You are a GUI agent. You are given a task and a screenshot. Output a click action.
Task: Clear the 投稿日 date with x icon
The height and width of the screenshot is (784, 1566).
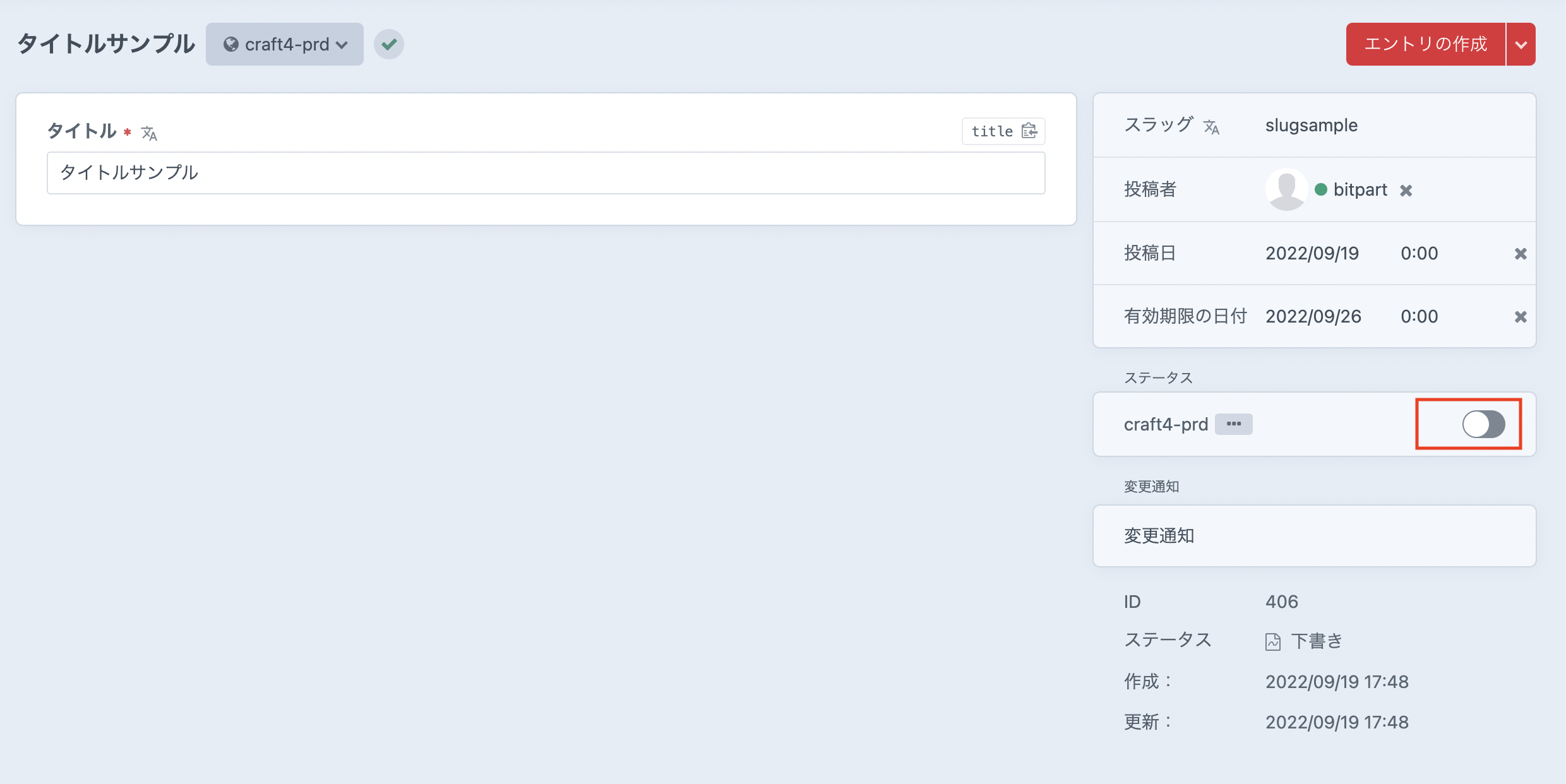pos(1521,254)
